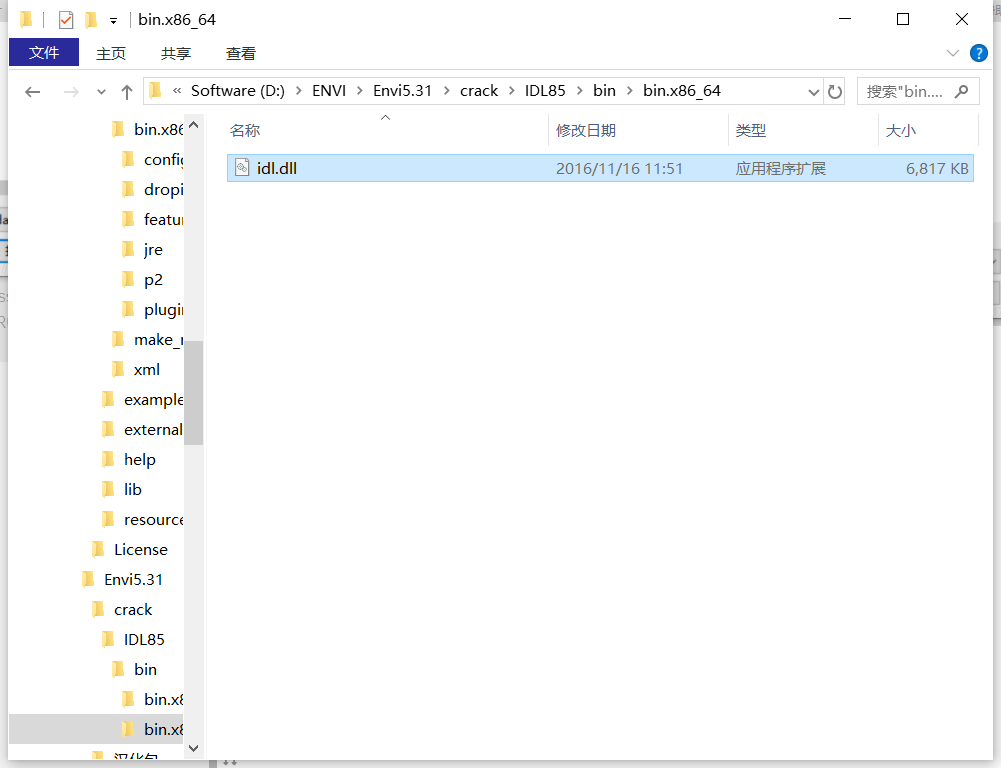
Task: Navigate to Envi5.31 via the breadcrumb
Action: (403, 90)
